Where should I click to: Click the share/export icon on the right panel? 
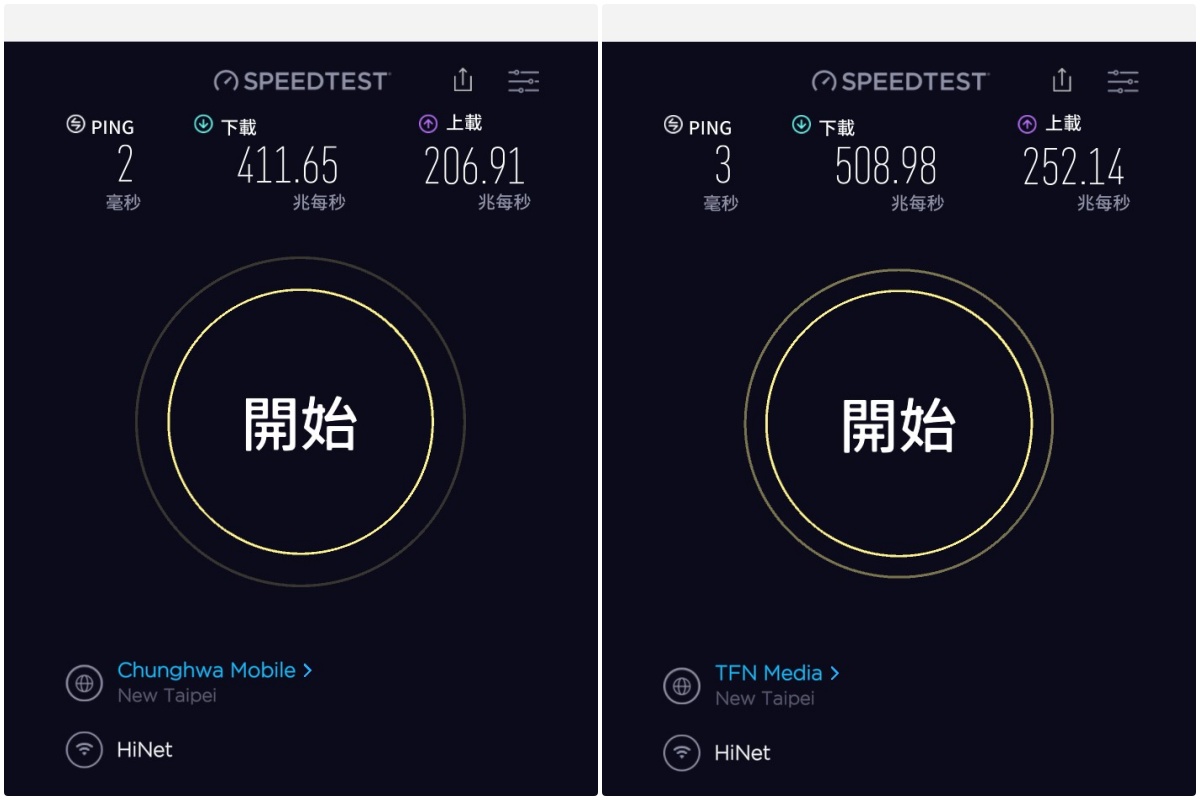point(1061,80)
